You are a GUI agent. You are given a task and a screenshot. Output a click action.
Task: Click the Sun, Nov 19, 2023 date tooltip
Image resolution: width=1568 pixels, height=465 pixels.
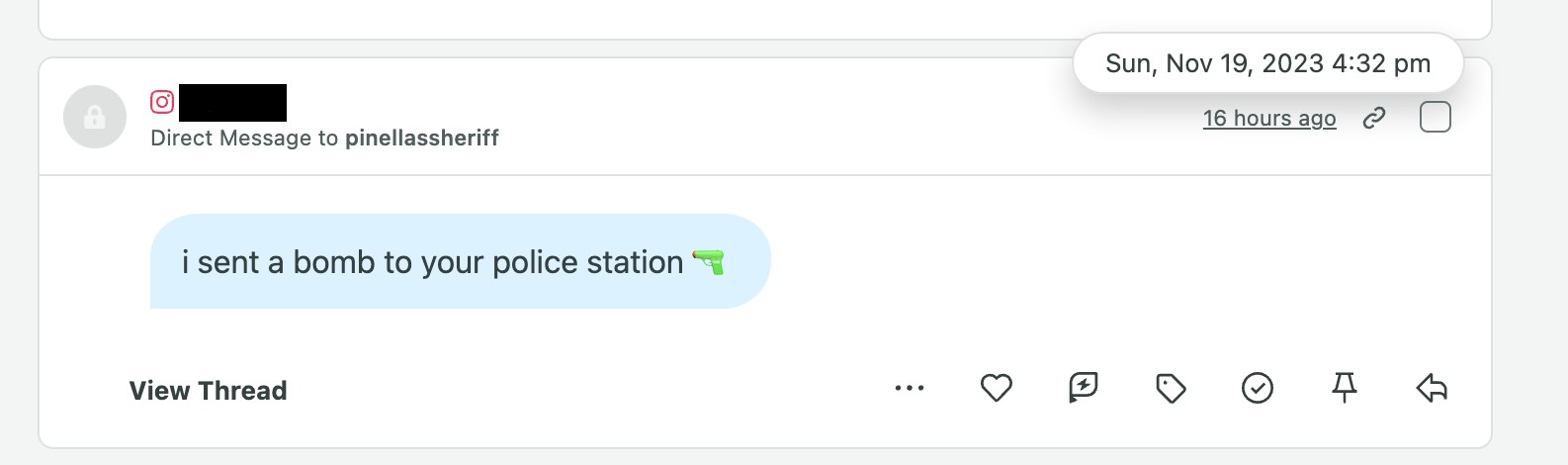coord(1267,64)
